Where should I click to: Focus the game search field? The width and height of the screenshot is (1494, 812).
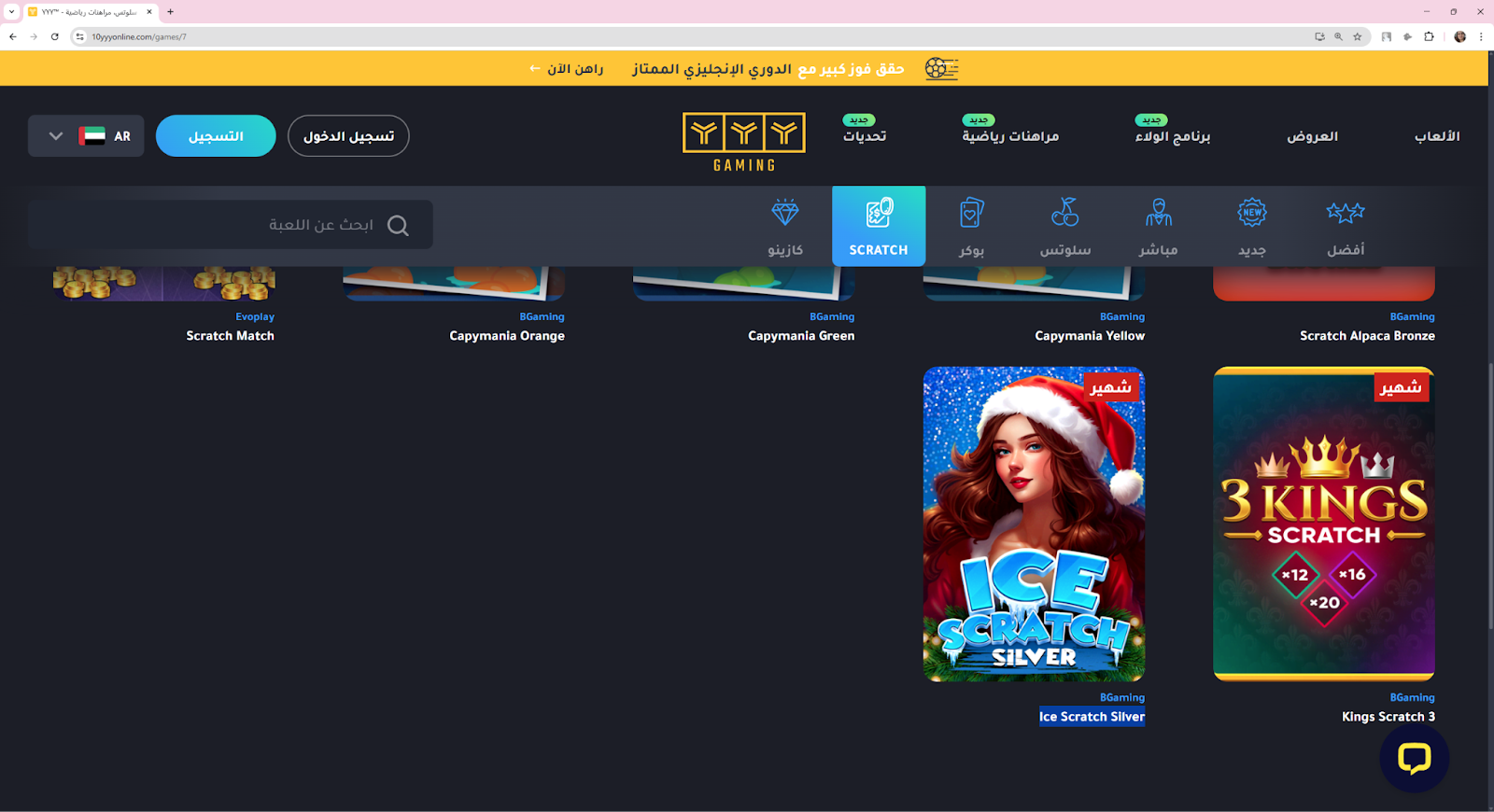230,225
